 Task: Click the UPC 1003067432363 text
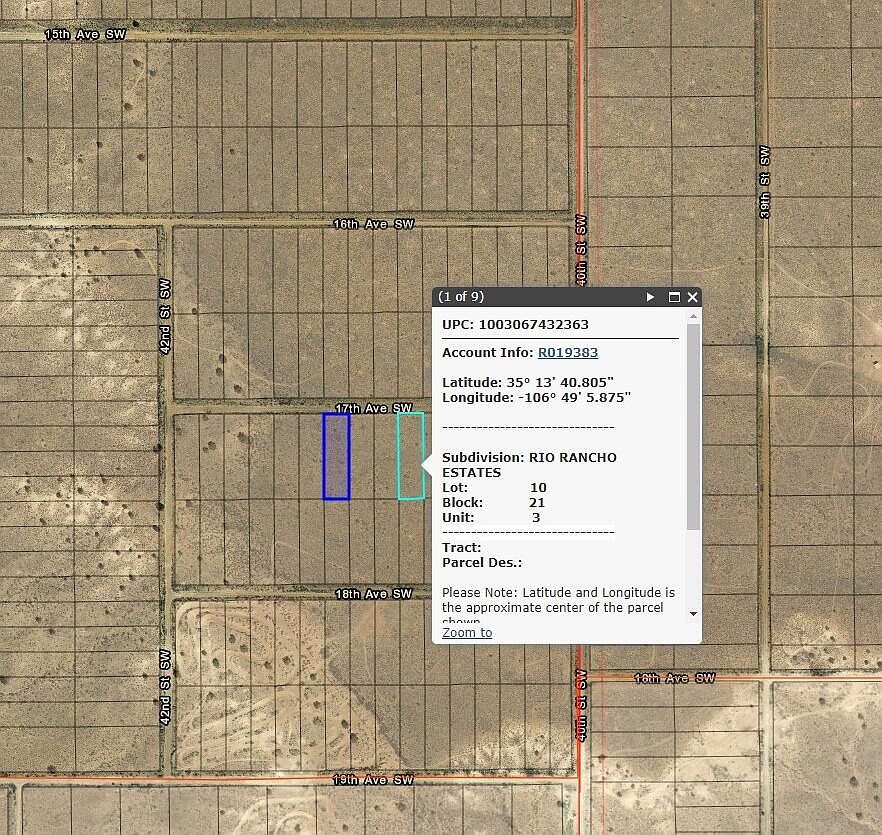(x=515, y=324)
